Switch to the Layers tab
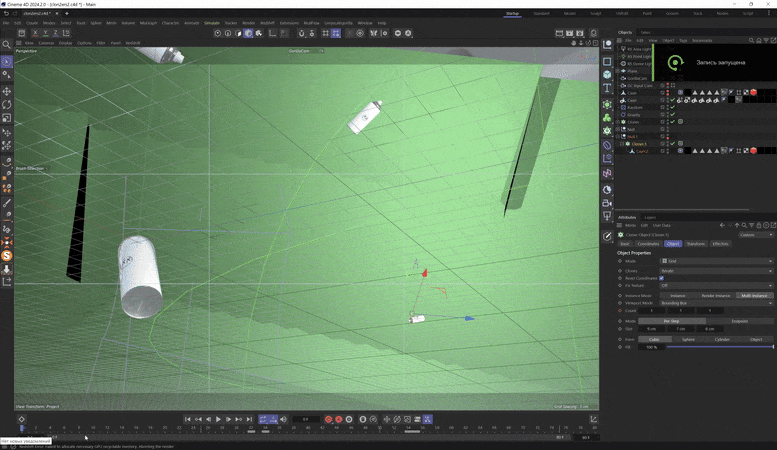This screenshot has height=450, width=777. 650,217
